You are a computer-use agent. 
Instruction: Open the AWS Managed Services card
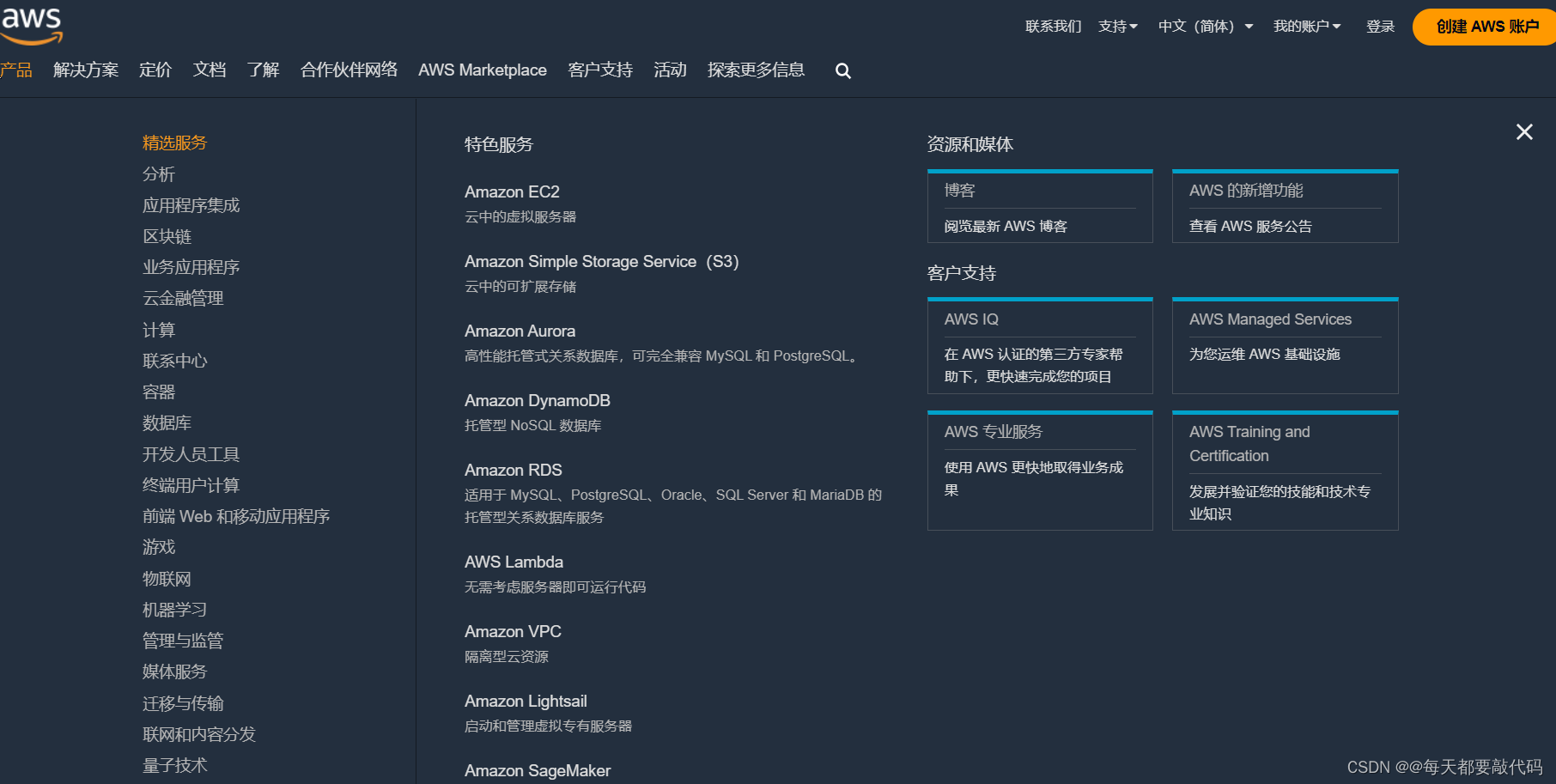click(1286, 346)
